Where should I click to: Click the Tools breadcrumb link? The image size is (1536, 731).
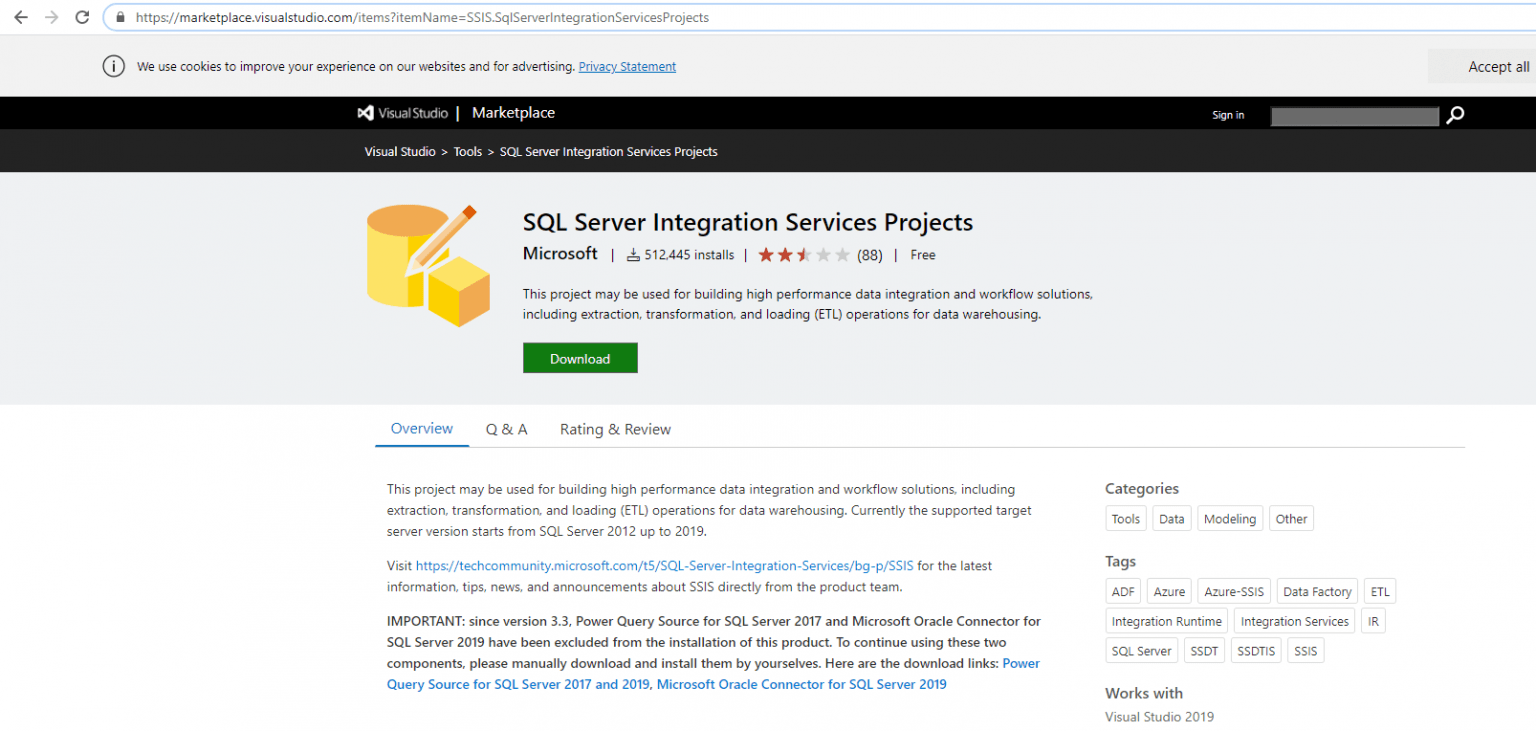pos(468,151)
